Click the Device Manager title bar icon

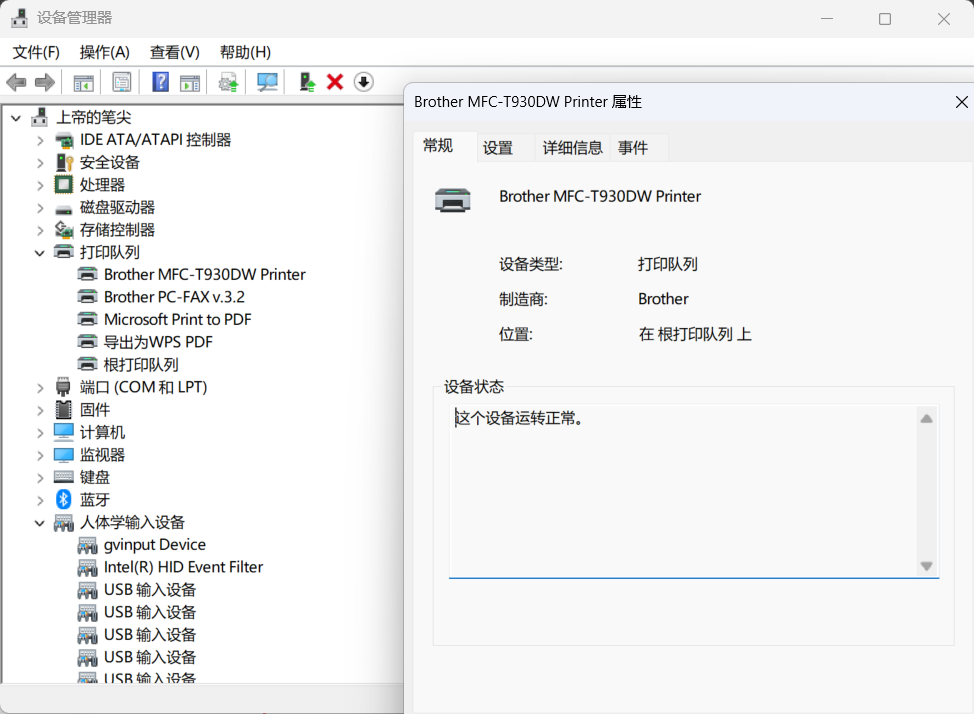click(x=19, y=18)
